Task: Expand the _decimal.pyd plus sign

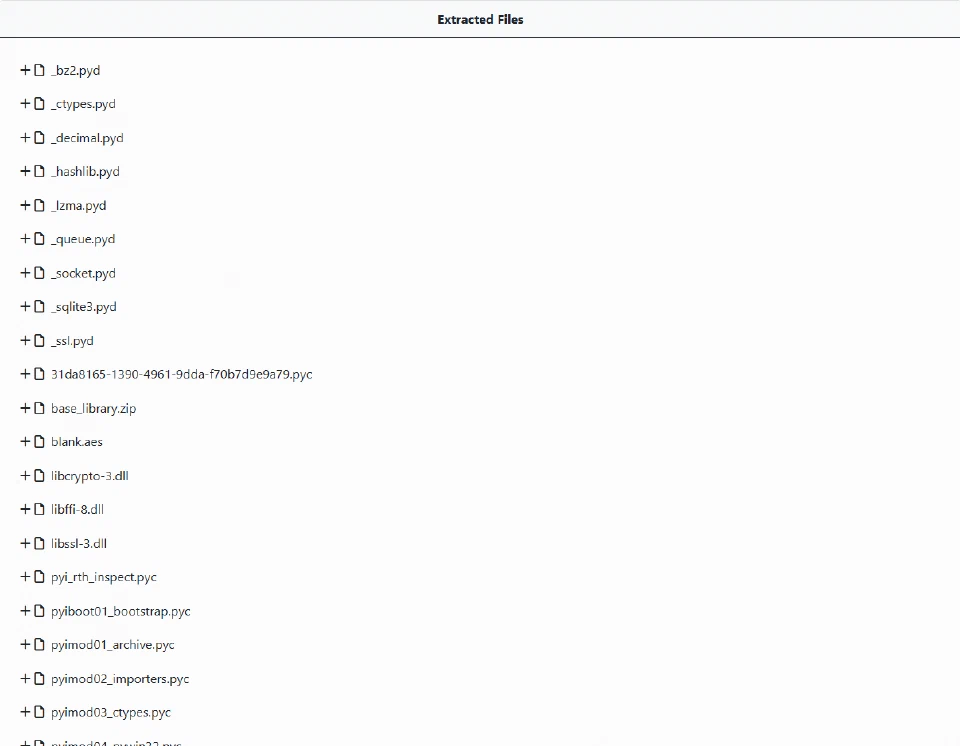Action: pyautogui.click(x=25, y=138)
